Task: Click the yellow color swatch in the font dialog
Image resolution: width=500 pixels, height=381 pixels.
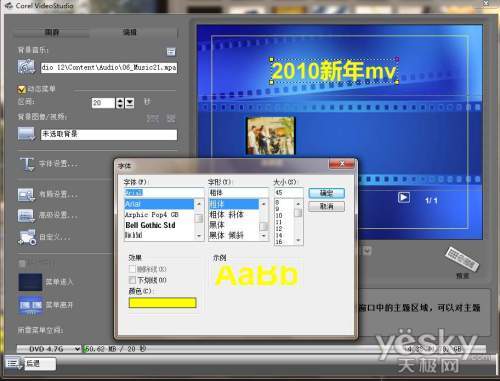Action: pyautogui.click(x=162, y=302)
